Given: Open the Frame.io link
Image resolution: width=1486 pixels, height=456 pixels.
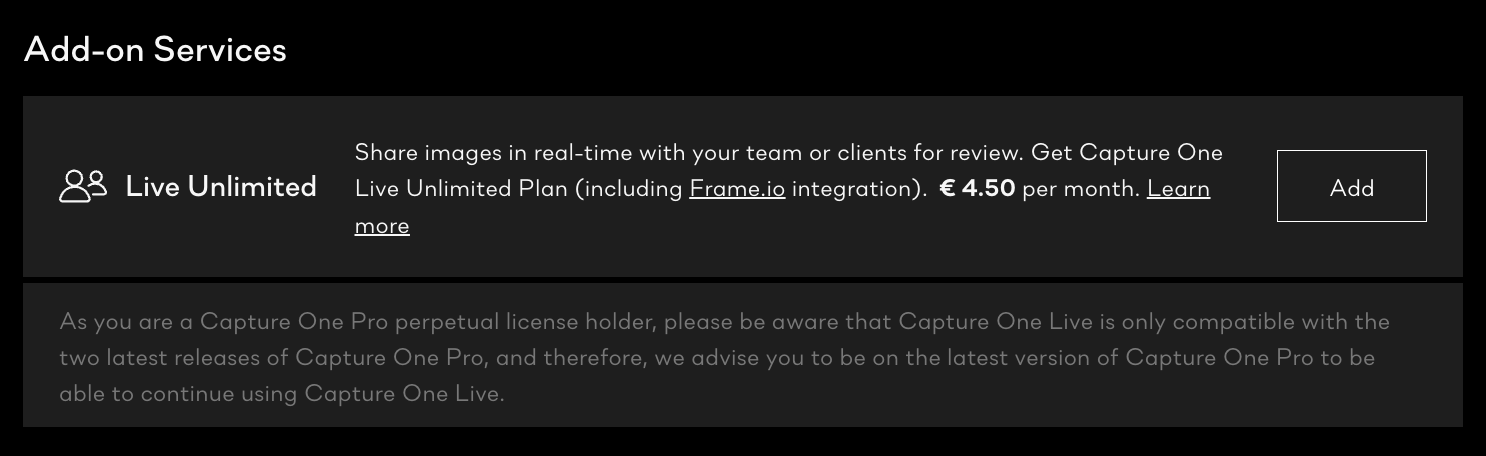Looking at the screenshot, I should pyautogui.click(x=737, y=189).
